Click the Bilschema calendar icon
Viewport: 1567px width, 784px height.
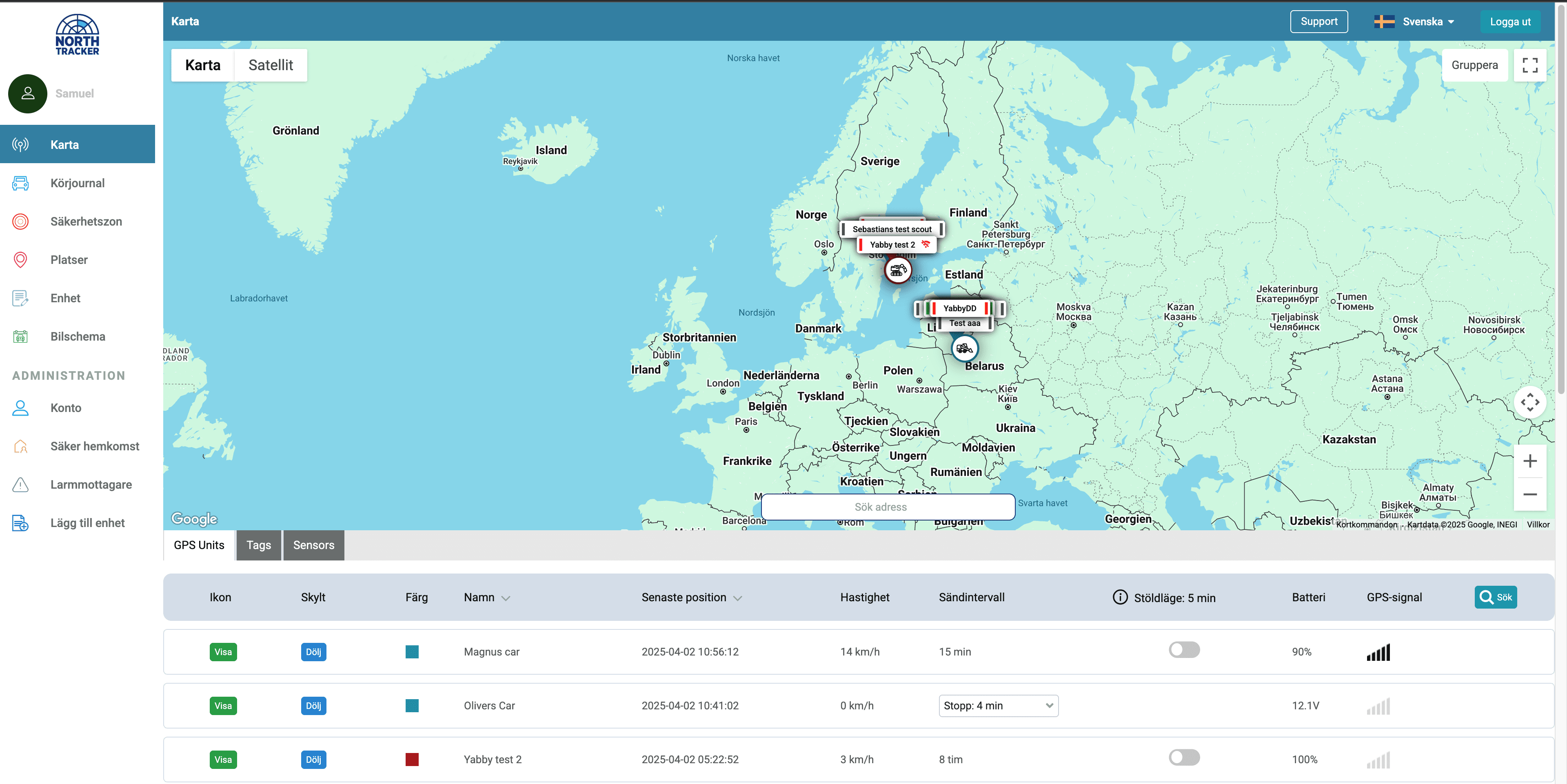point(20,337)
